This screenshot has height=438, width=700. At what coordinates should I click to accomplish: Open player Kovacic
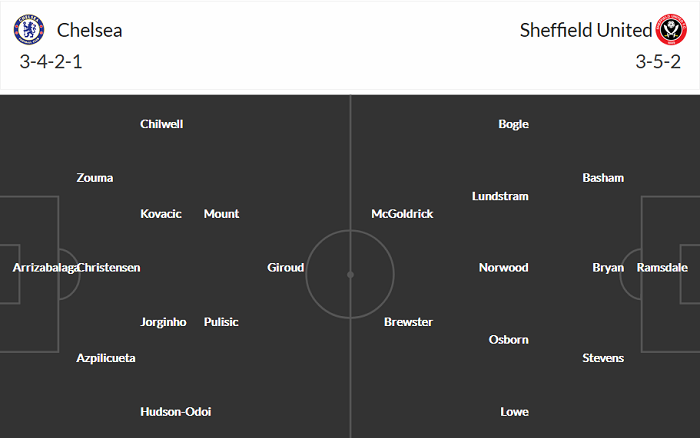point(161,214)
